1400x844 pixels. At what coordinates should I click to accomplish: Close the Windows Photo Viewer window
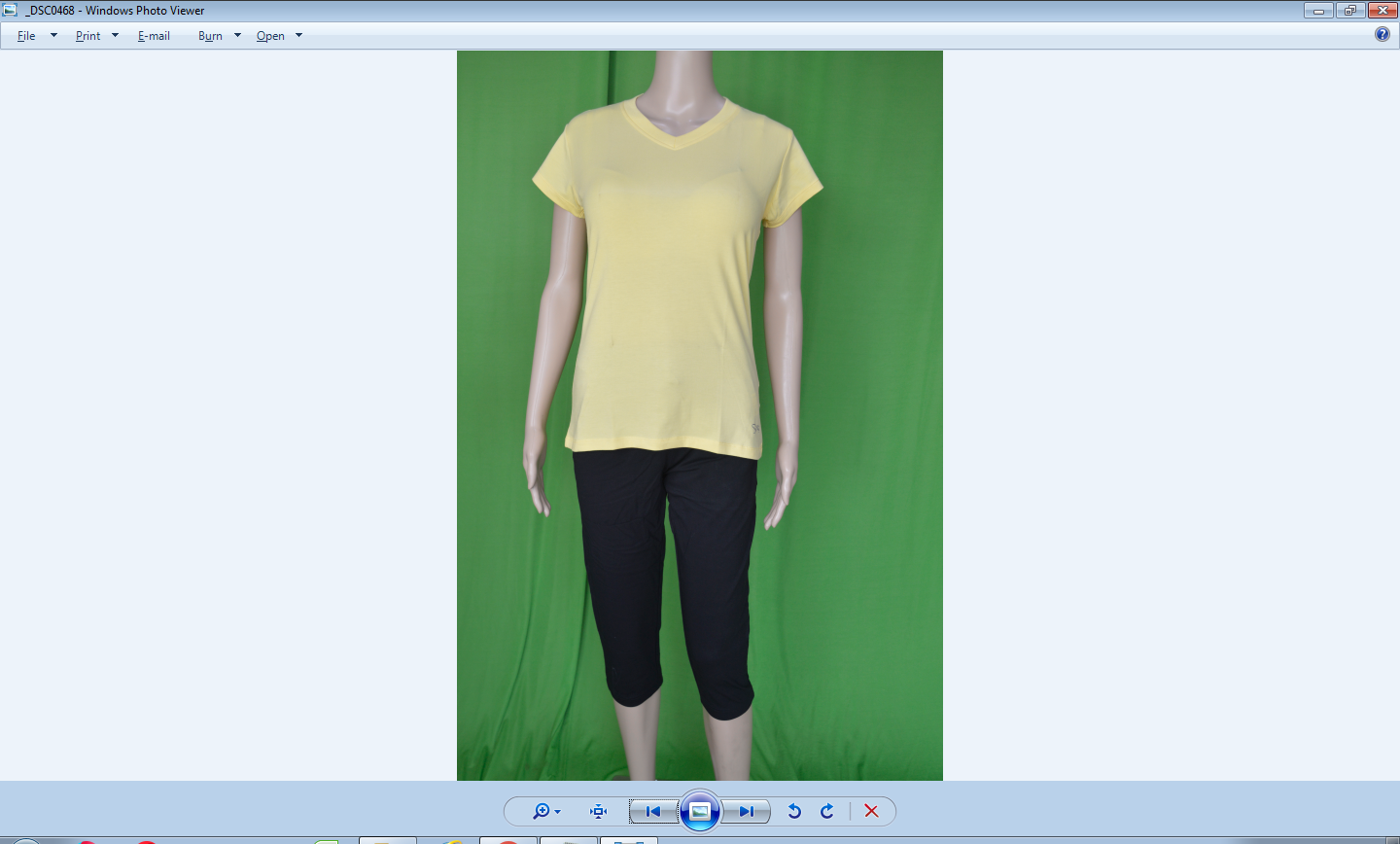(x=1382, y=11)
